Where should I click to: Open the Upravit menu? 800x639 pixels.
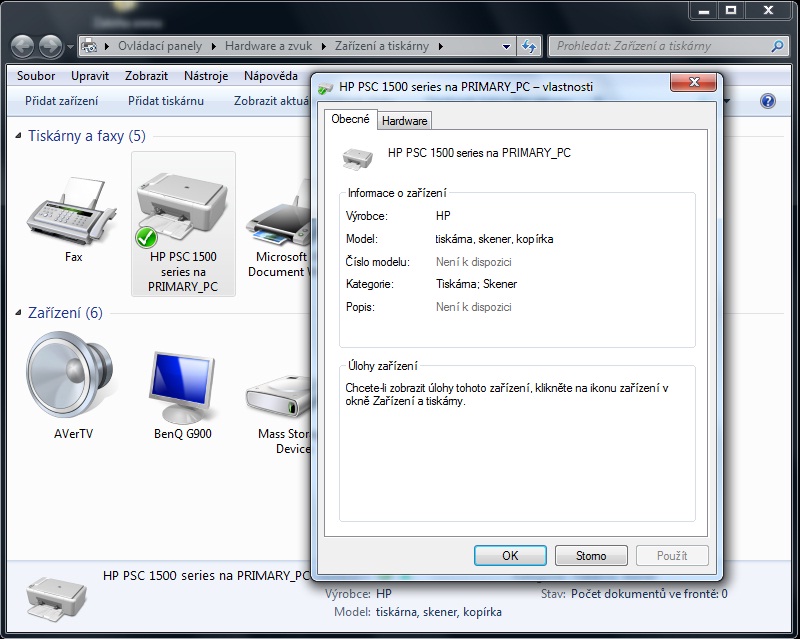(x=90, y=76)
